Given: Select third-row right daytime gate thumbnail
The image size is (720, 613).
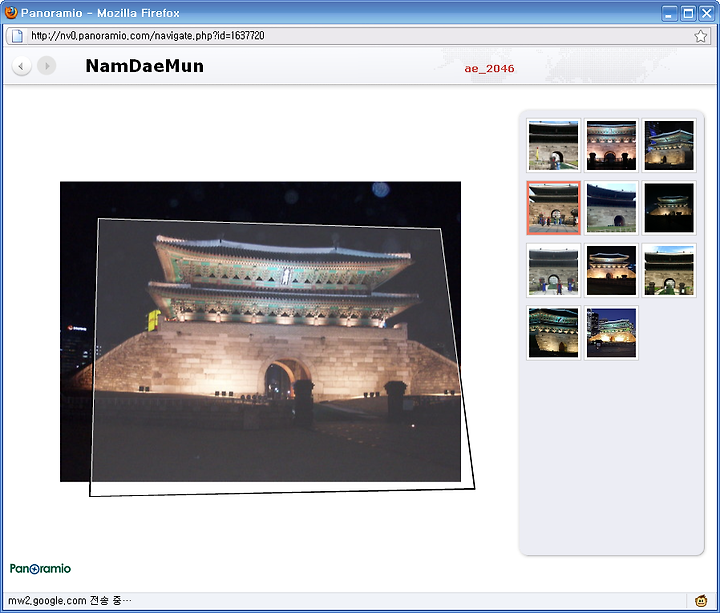Looking at the screenshot, I should point(669,270).
